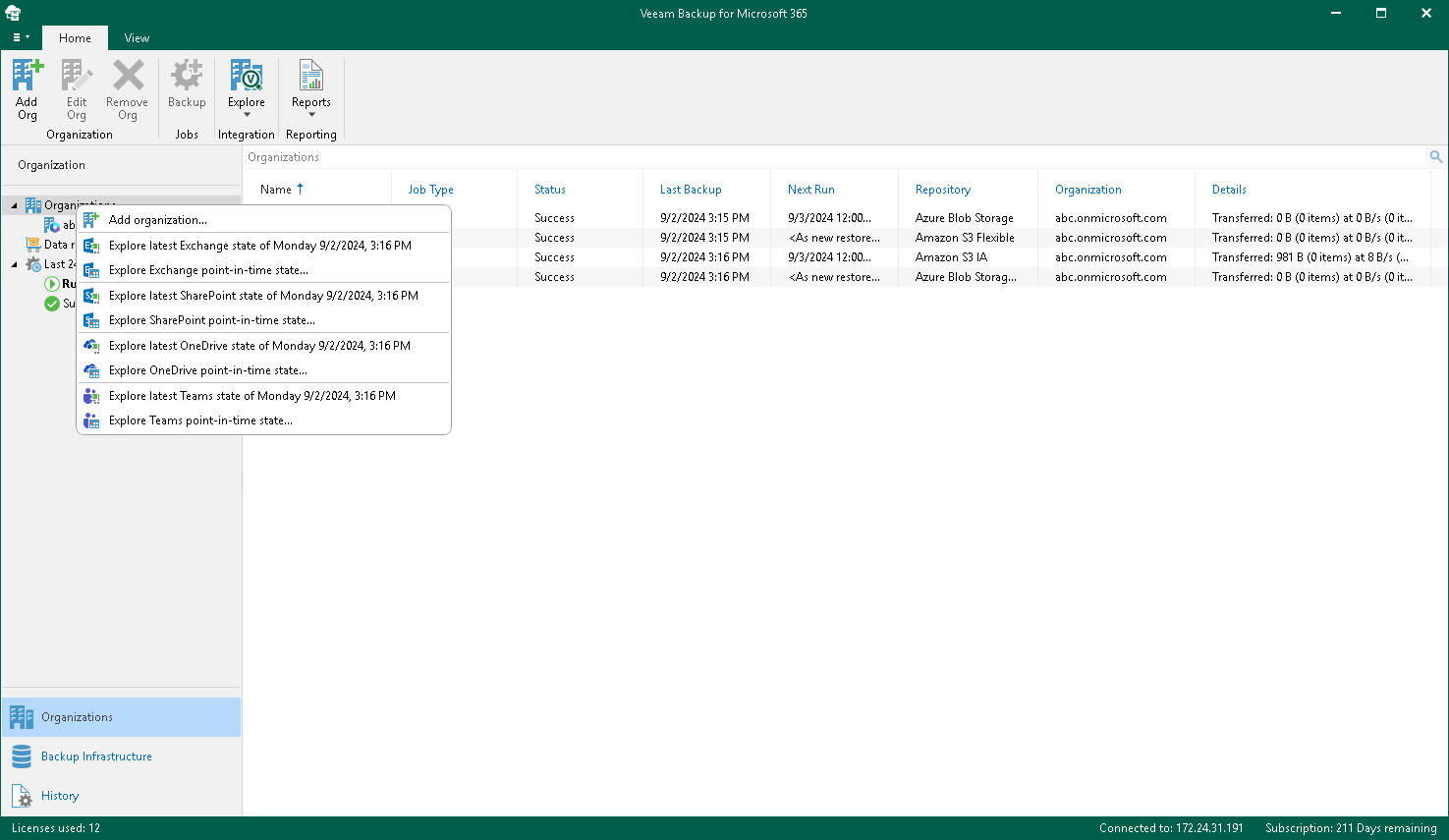Sort by the Organization column header
The width and height of the screenshot is (1449, 840).
(1088, 190)
